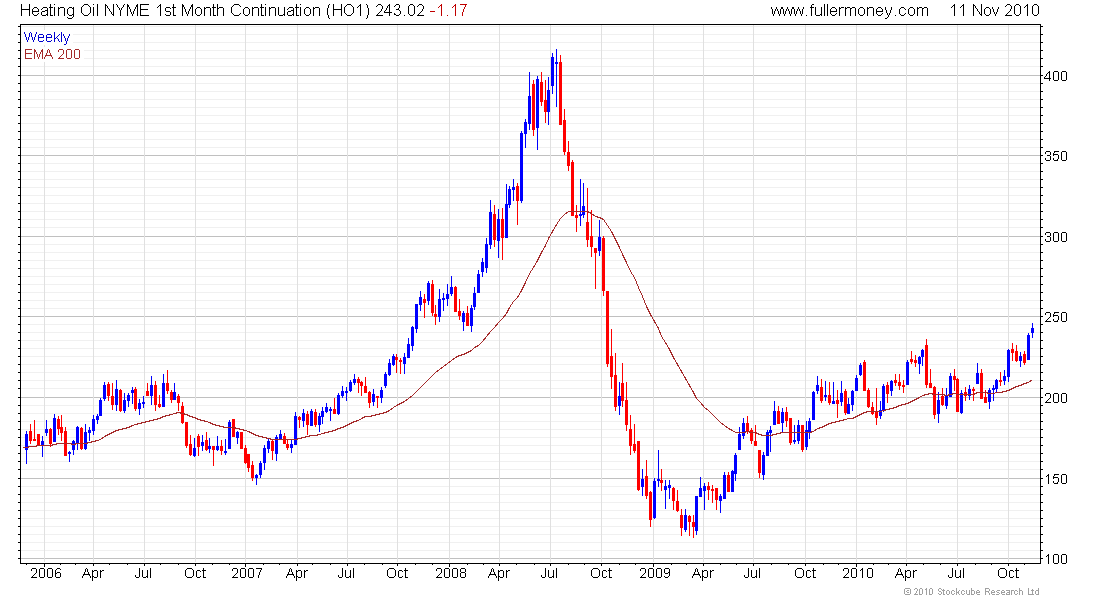1100x600 pixels.
Task: Click the 'Jul' label between 2008 and 2009
Action: coord(549,573)
